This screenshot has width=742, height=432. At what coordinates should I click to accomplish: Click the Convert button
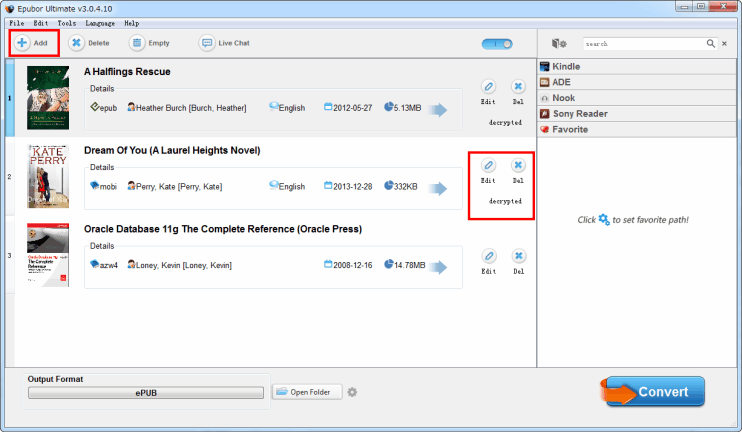pos(653,392)
